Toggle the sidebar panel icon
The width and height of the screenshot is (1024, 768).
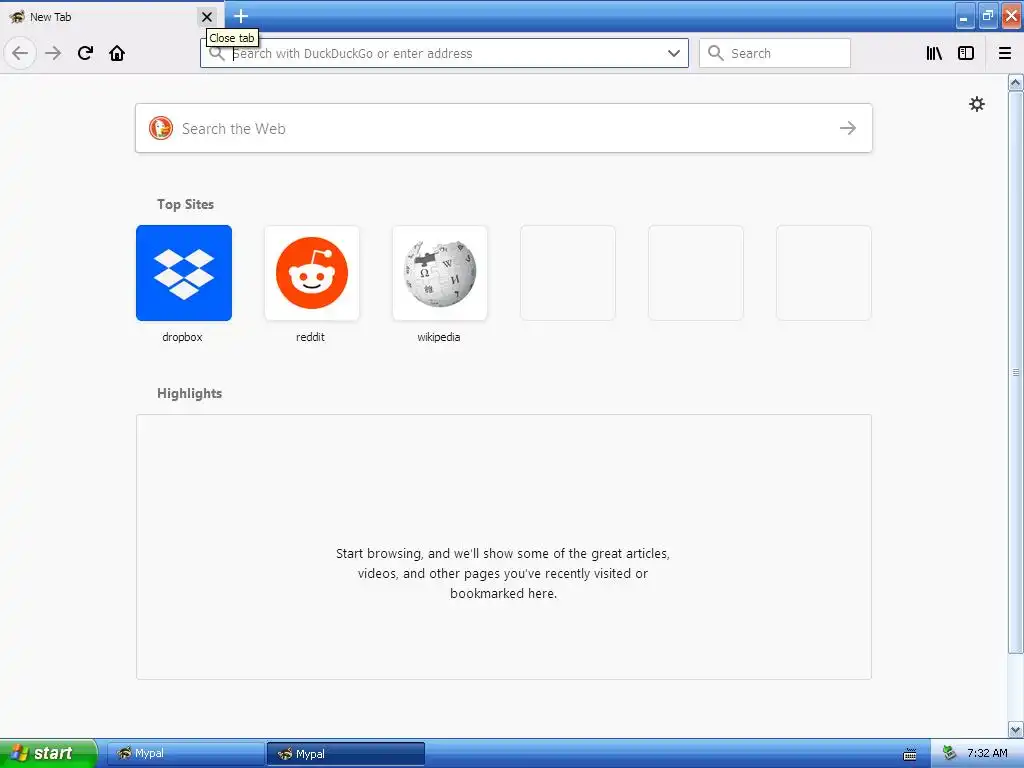(x=966, y=53)
